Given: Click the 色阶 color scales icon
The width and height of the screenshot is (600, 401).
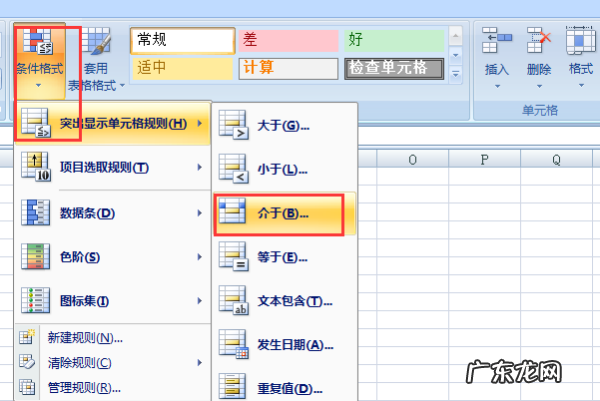Looking at the screenshot, I should pyautogui.click(x=36, y=256).
